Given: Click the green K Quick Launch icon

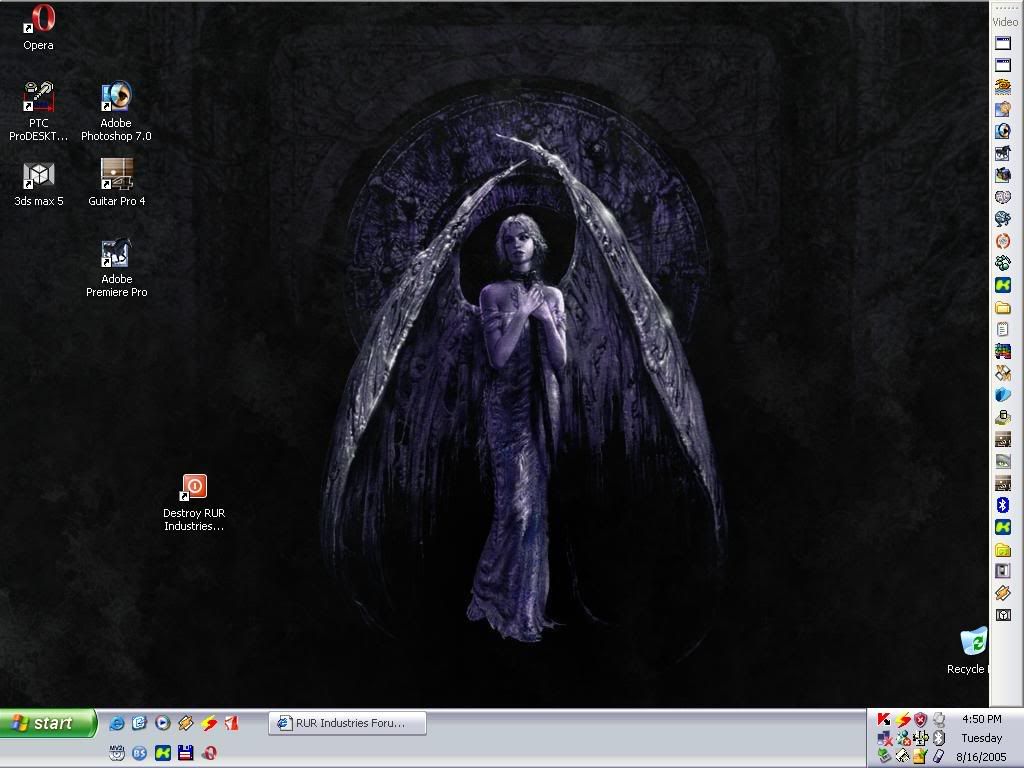Looking at the screenshot, I should 163,753.
